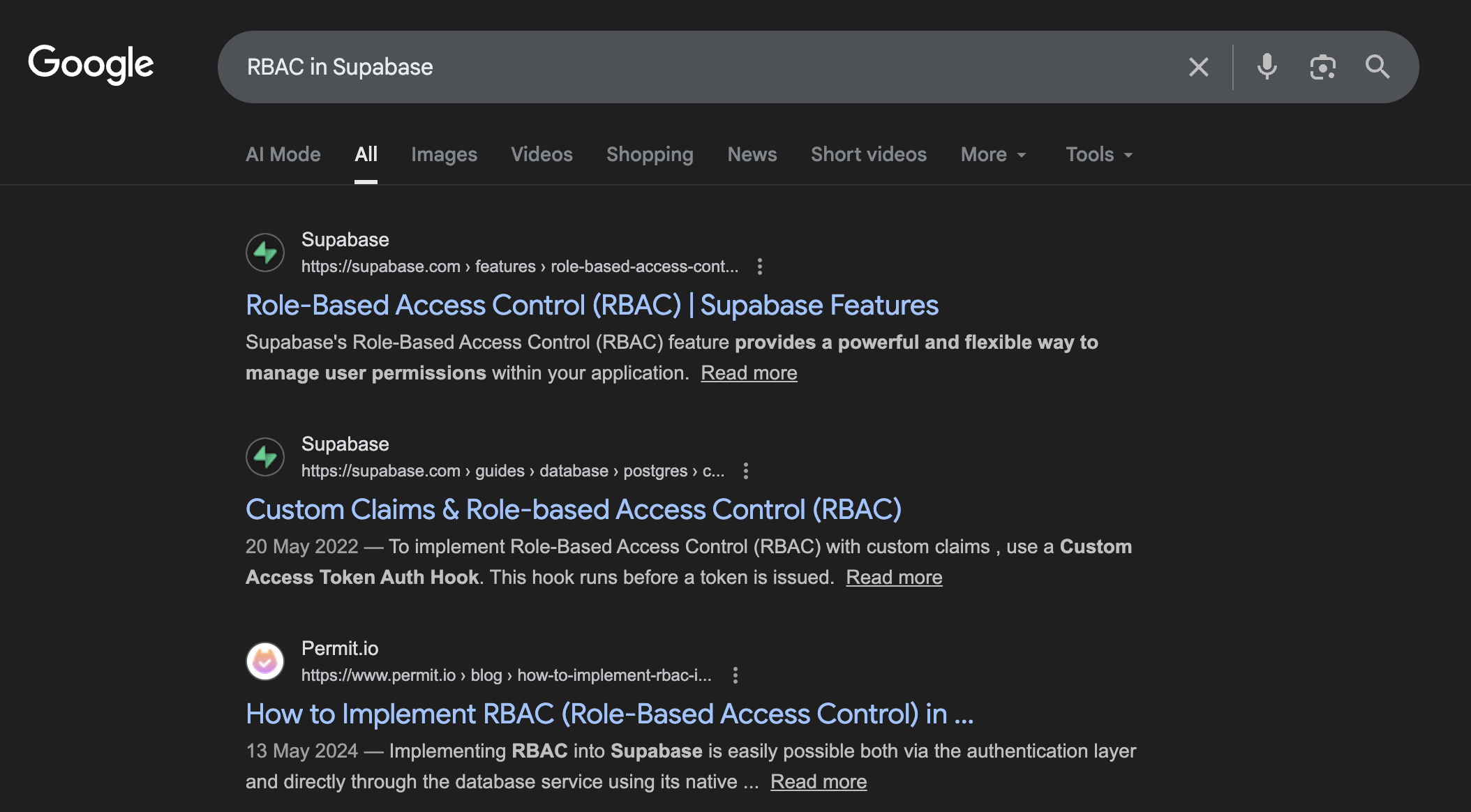Click the permit.io blog URL breadcrumb
The width and height of the screenshot is (1471, 812).
507,675
